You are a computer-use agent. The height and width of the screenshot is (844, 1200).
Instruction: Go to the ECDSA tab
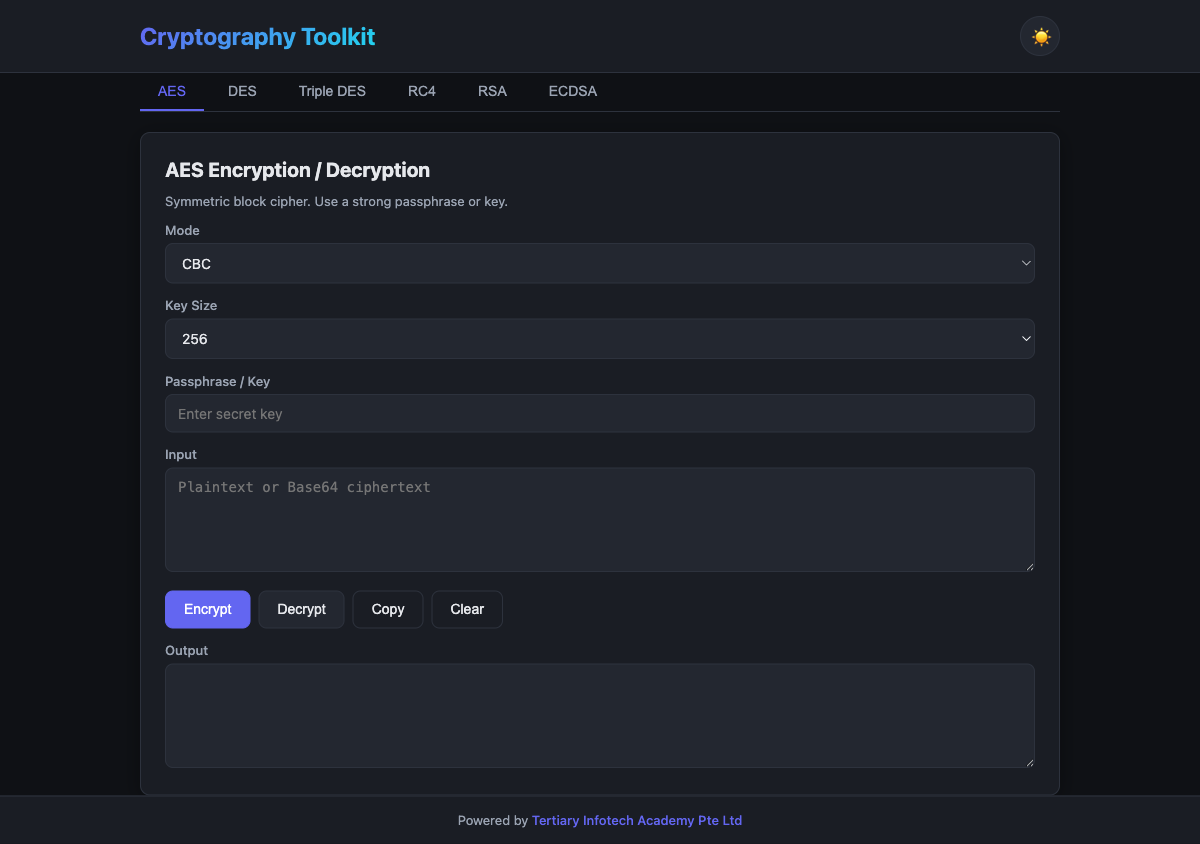(x=573, y=91)
